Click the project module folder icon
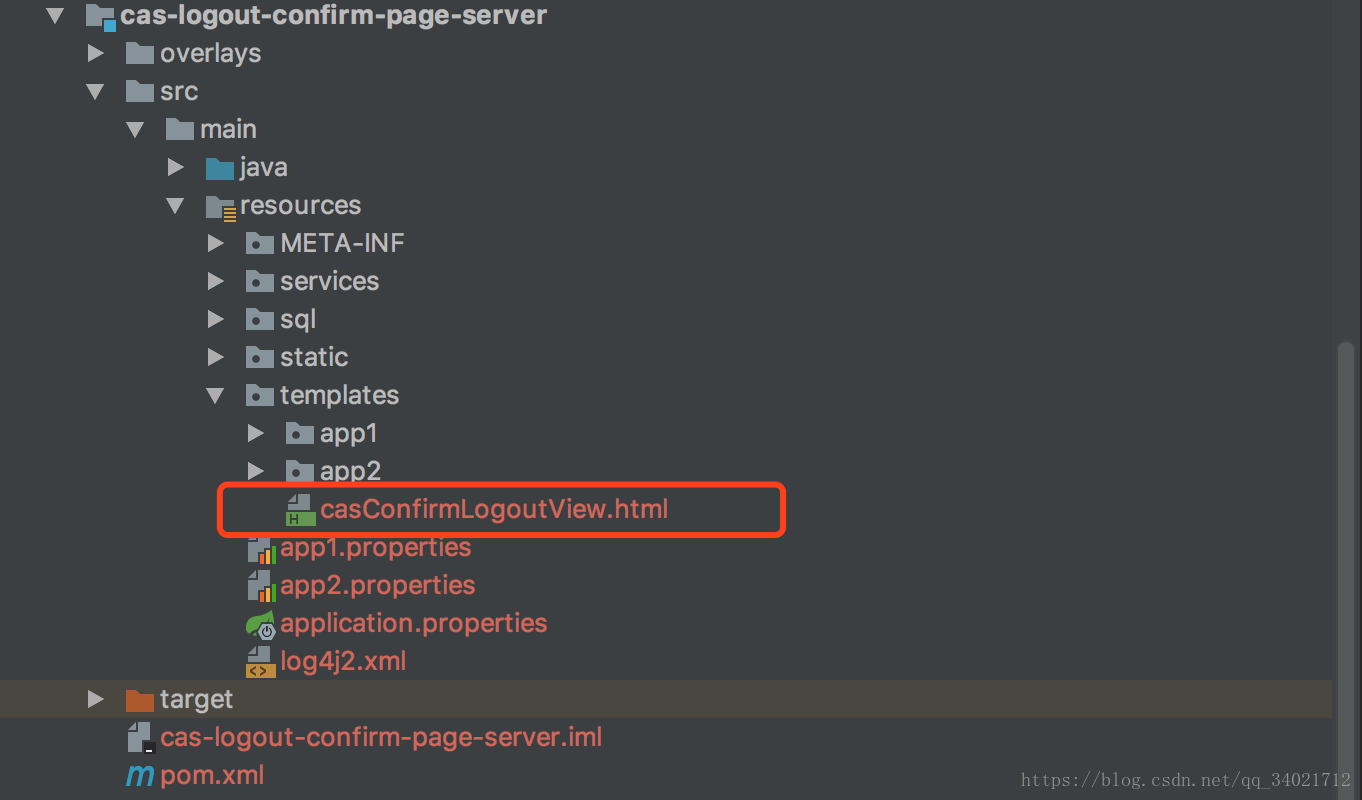This screenshot has width=1362, height=800. pos(101,17)
